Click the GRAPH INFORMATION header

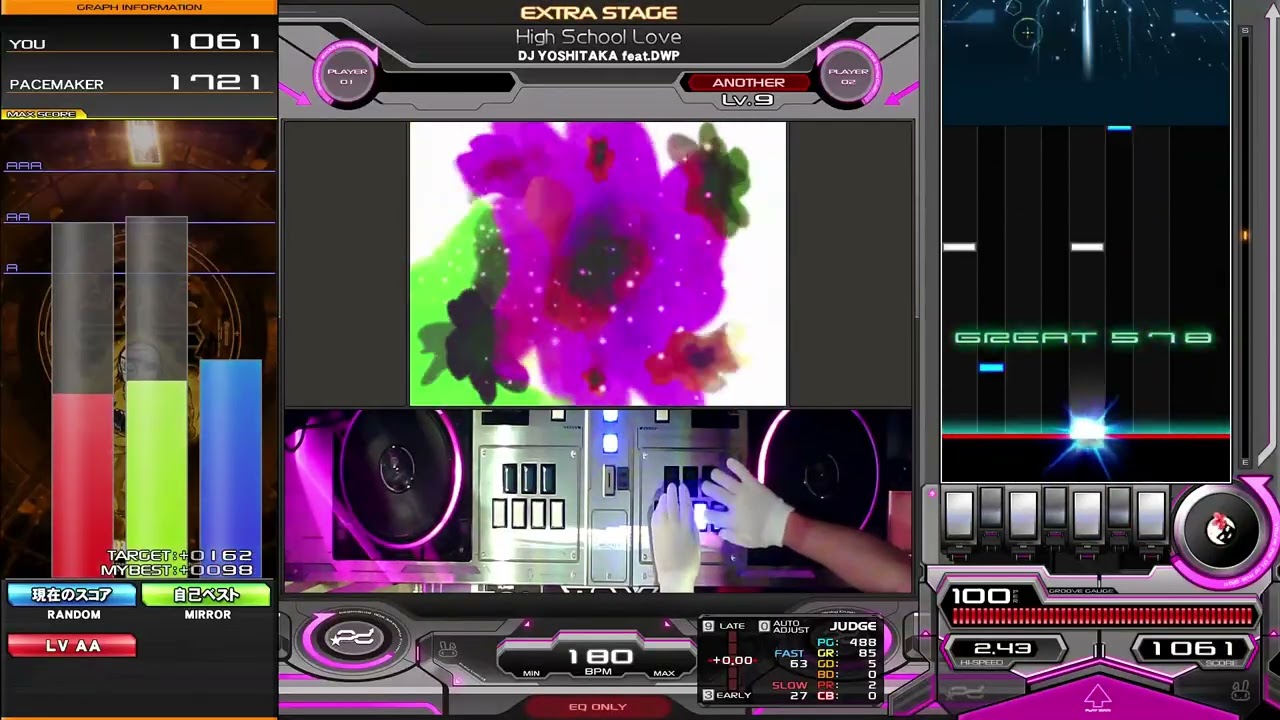tap(139, 7)
